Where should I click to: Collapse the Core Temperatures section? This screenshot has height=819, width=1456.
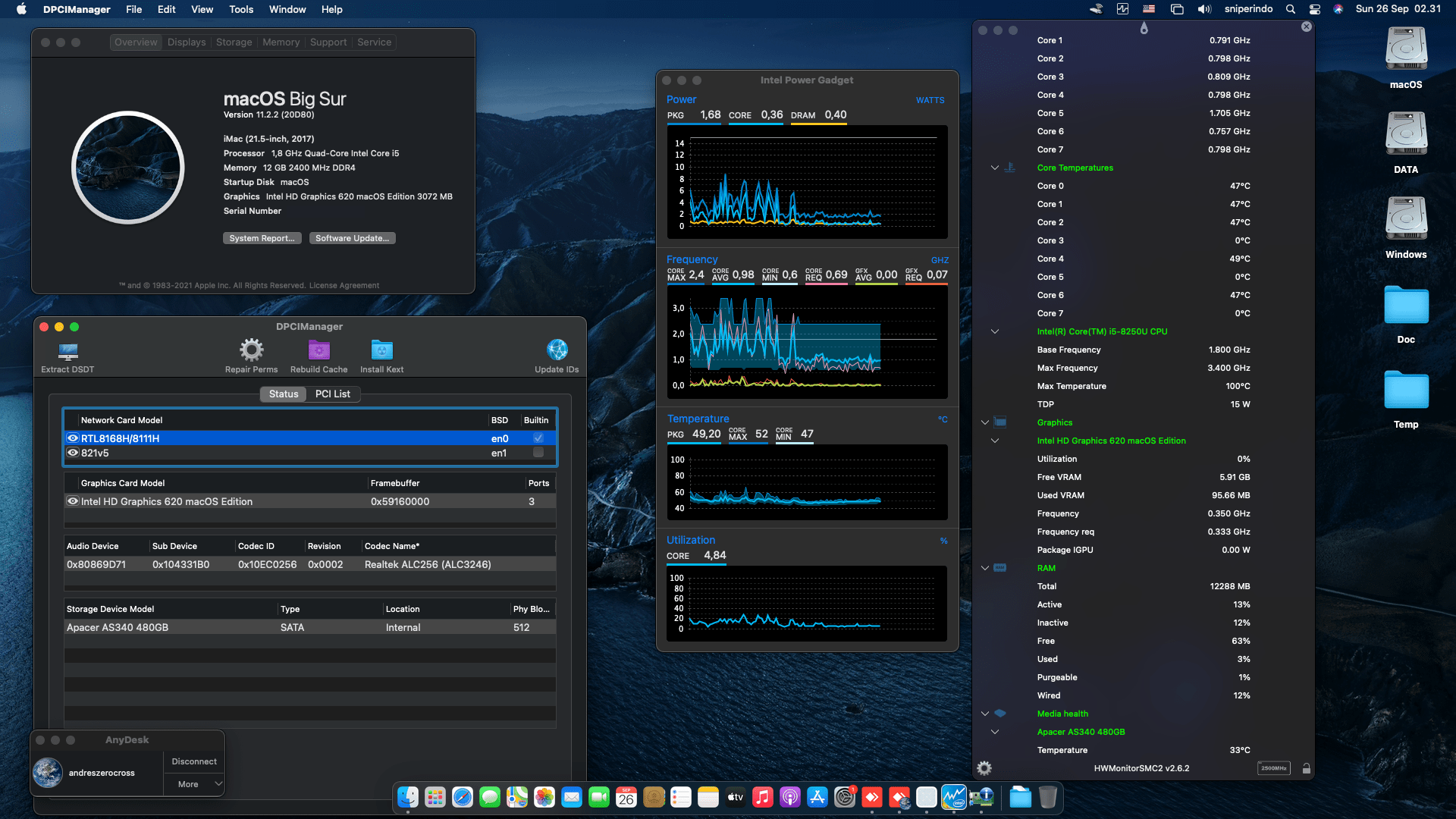(x=995, y=168)
